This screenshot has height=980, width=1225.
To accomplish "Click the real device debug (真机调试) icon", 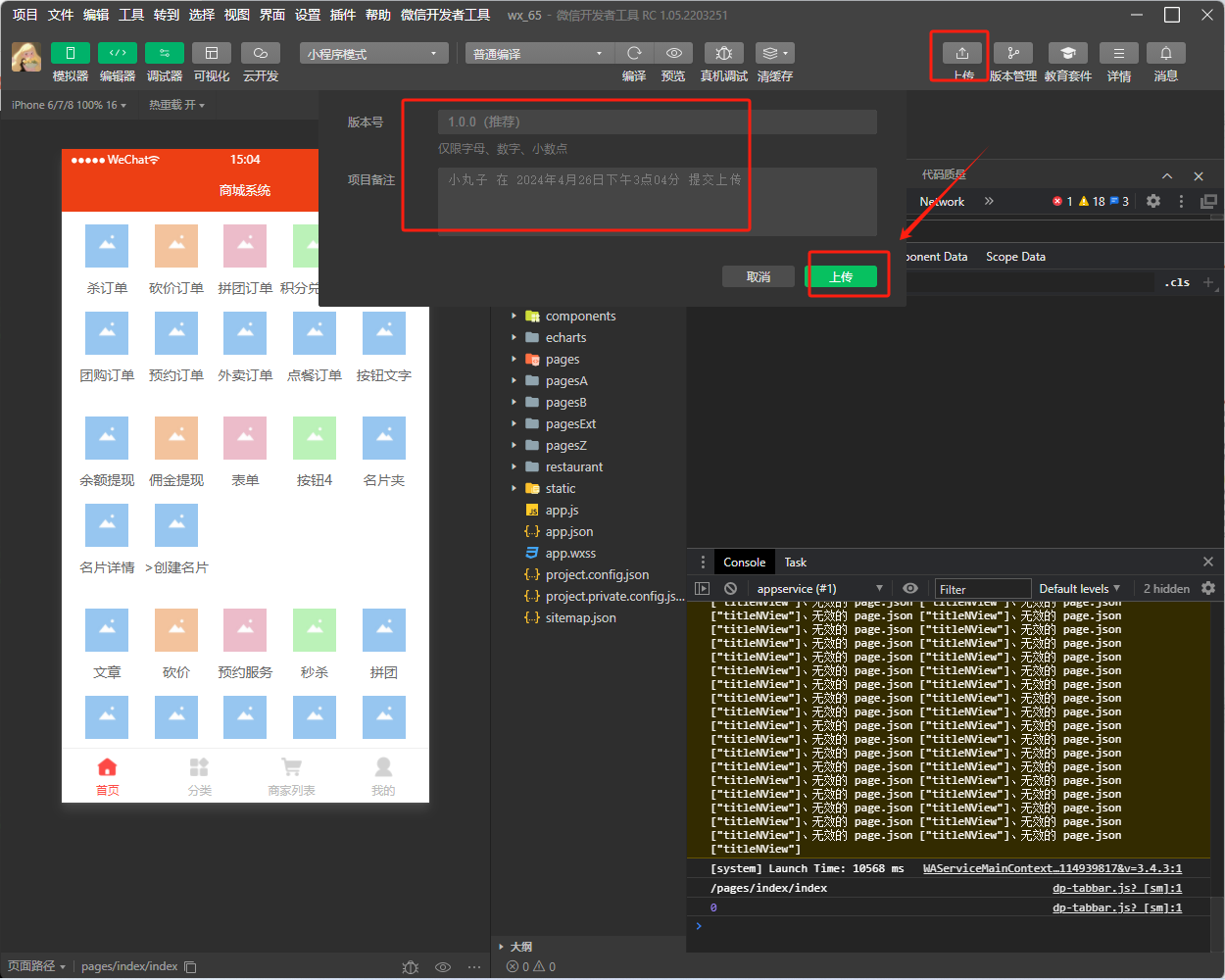I will (x=723, y=53).
